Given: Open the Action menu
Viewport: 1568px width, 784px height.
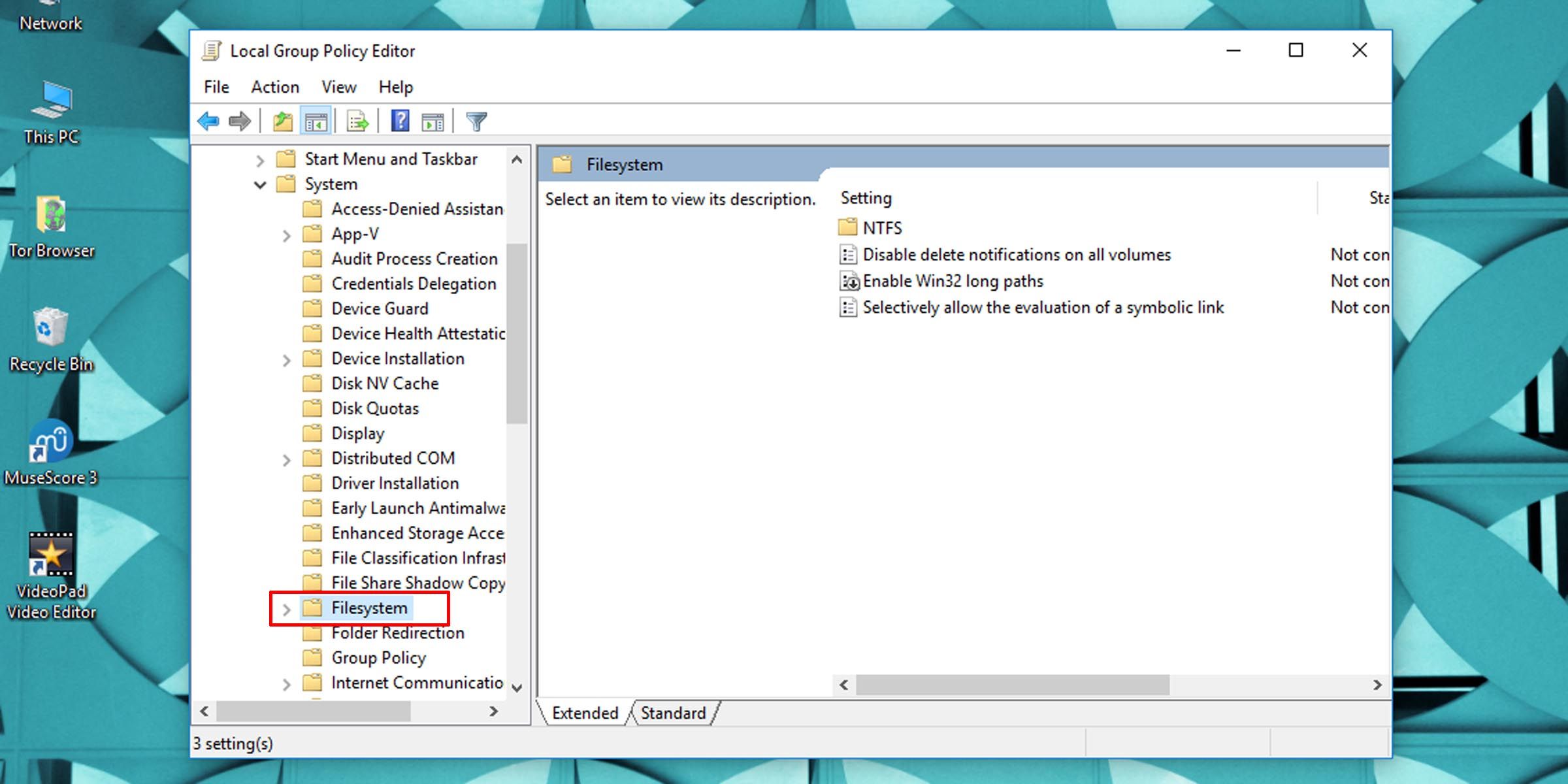Looking at the screenshot, I should click(275, 87).
